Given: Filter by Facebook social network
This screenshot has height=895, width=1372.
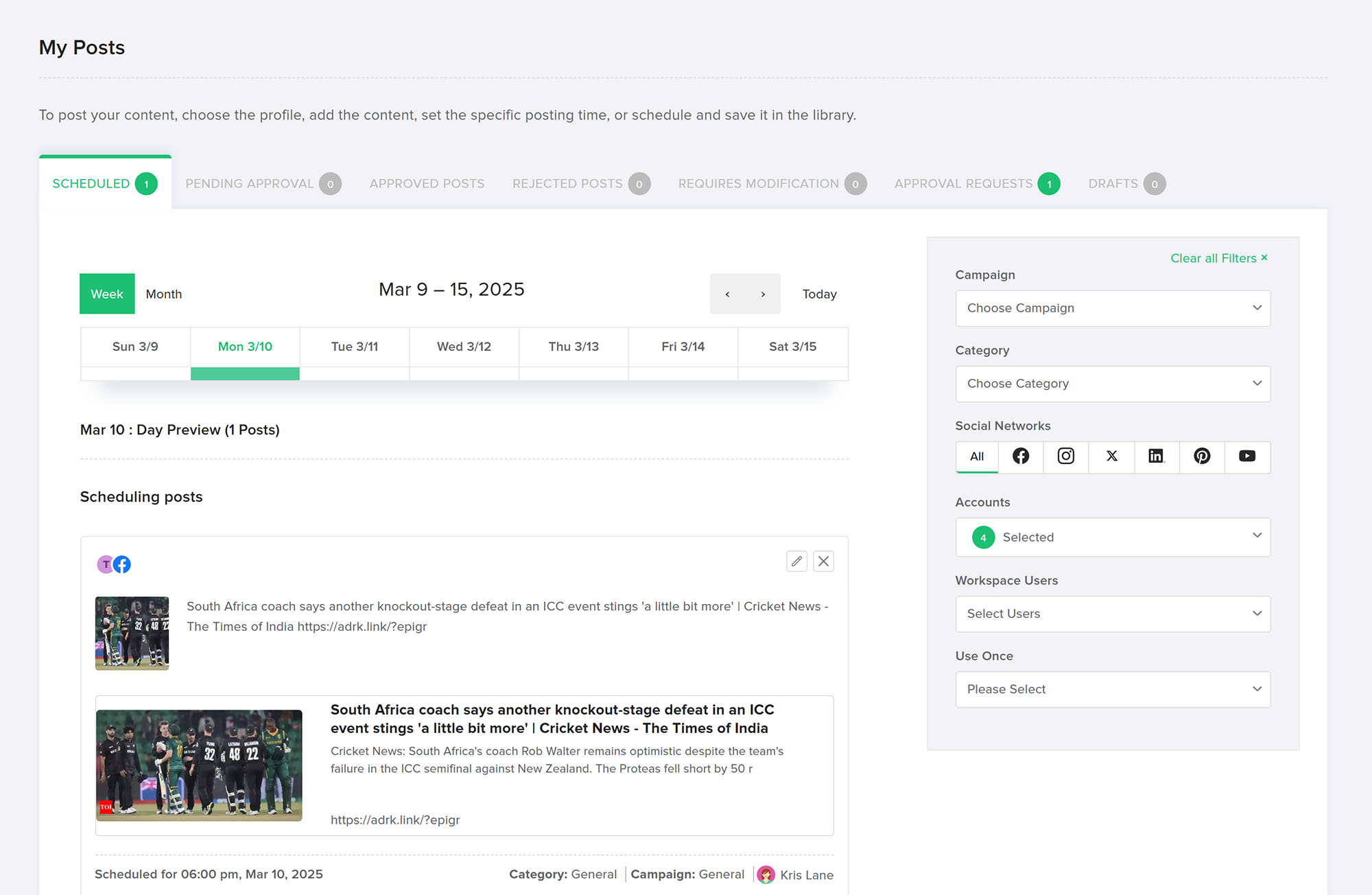Looking at the screenshot, I should [1021, 456].
